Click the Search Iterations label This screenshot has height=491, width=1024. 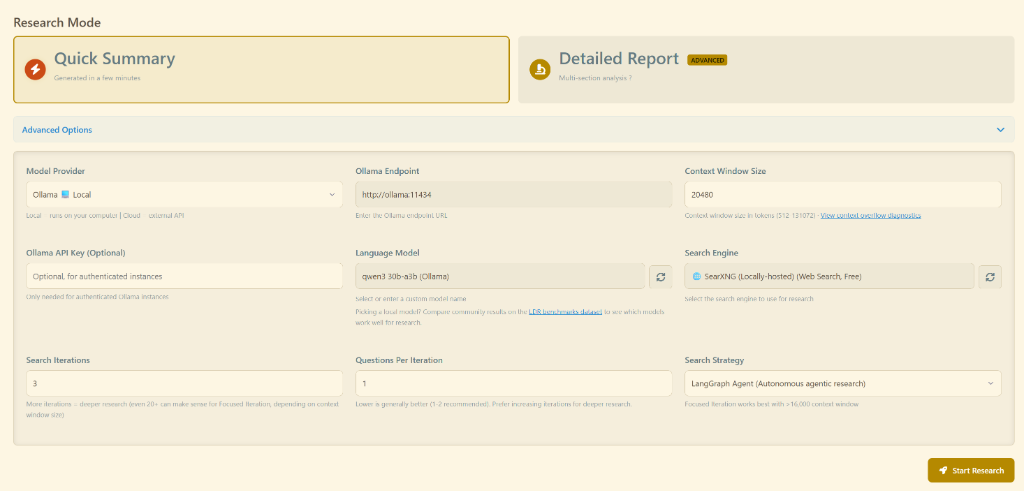[58, 360]
